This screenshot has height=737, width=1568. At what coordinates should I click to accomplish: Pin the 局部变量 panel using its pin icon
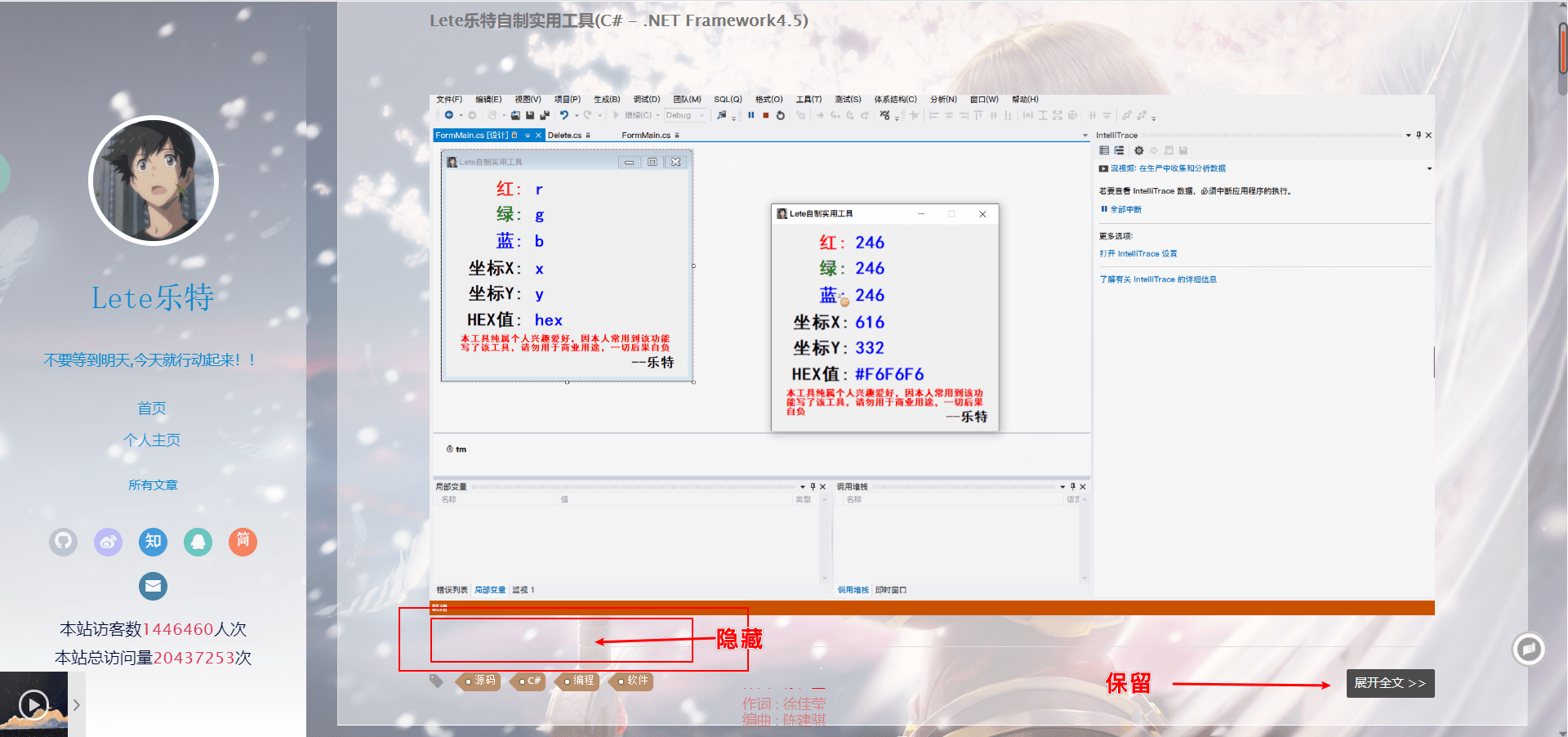813,486
